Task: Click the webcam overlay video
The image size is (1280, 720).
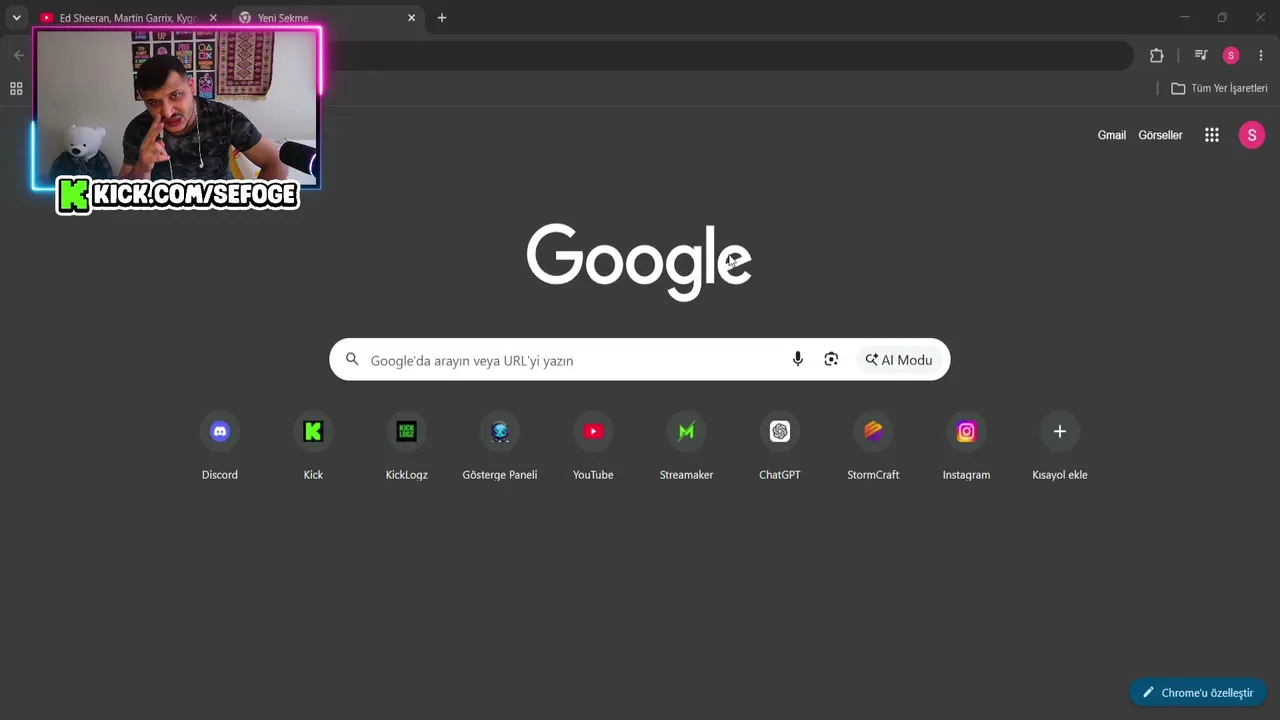Action: point(177,107)
